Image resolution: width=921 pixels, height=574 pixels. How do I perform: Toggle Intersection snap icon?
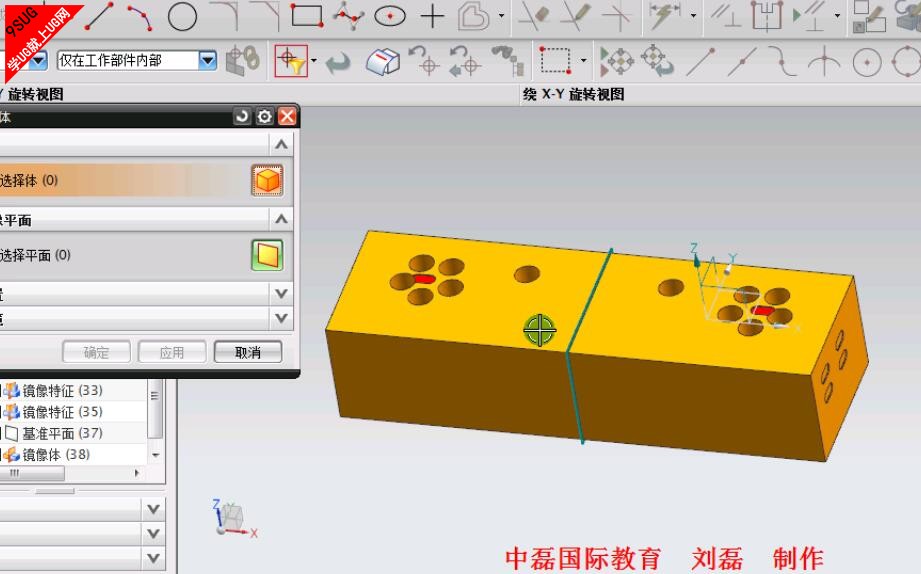(x=824, y=61)
